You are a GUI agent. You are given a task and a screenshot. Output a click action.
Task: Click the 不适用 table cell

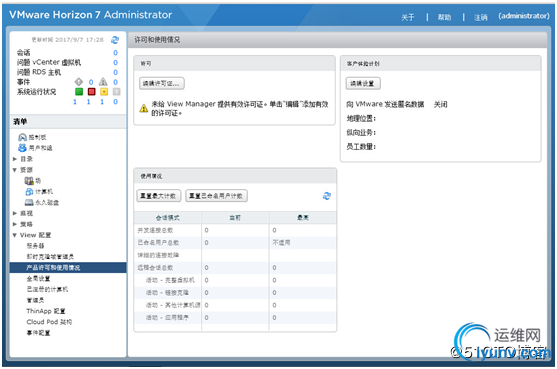(281, 243)
